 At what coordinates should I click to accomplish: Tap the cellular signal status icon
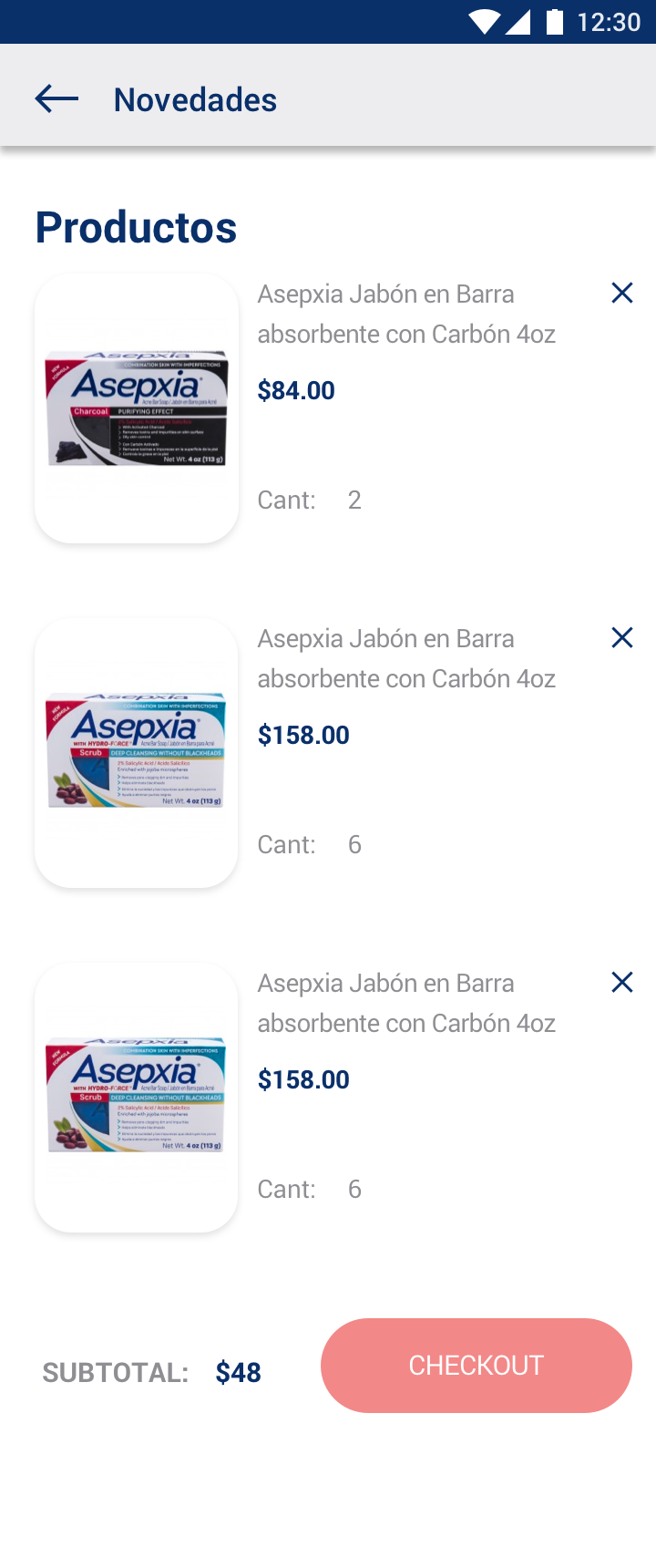click(518, 22)
